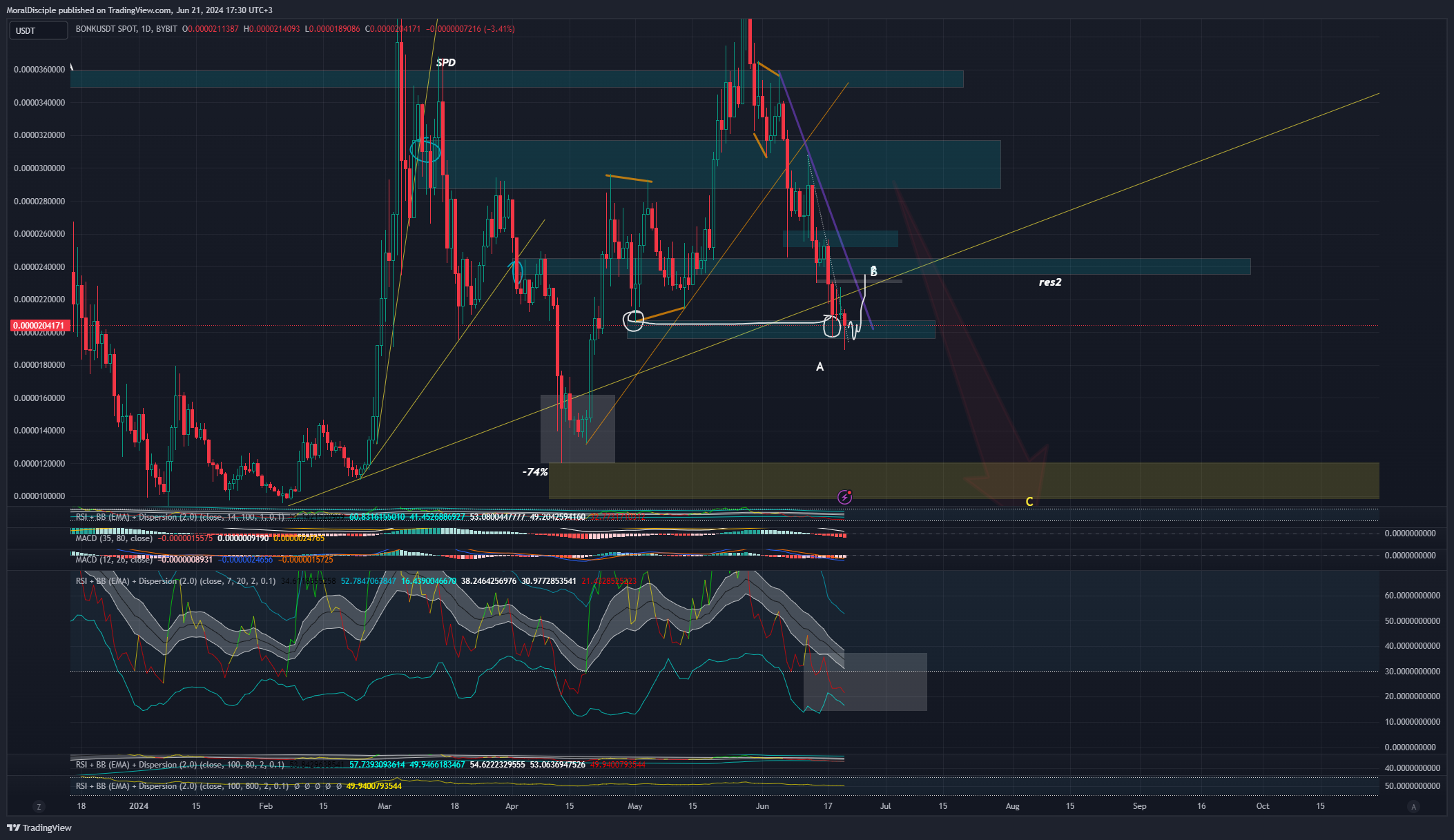This screenshot has height=840, width=1454.
Task: Click RSI legend with close, 100, 80, 2
Action: (x=180, y=765)
